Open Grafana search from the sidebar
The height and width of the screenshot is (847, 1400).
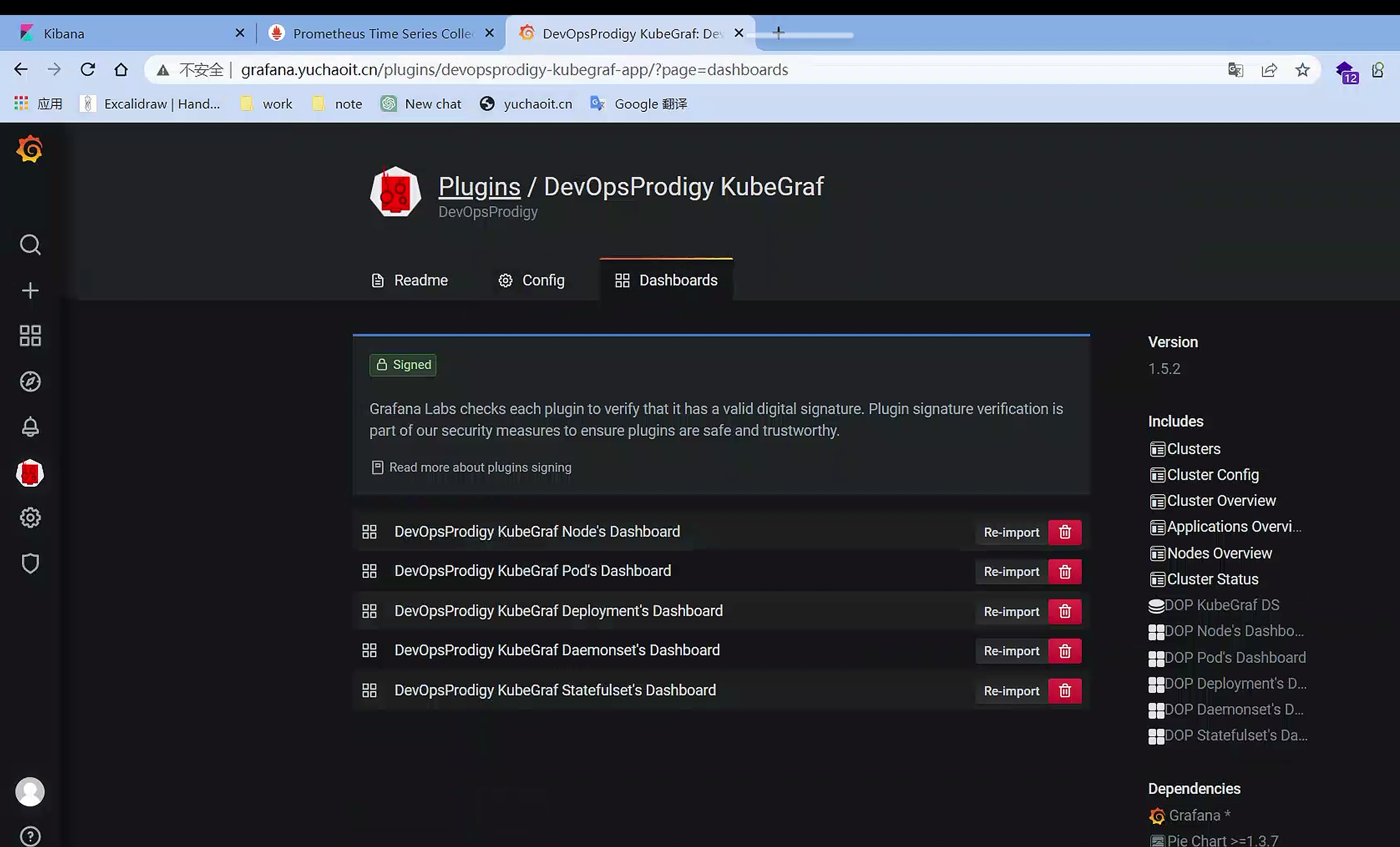(x=30, y=245)
